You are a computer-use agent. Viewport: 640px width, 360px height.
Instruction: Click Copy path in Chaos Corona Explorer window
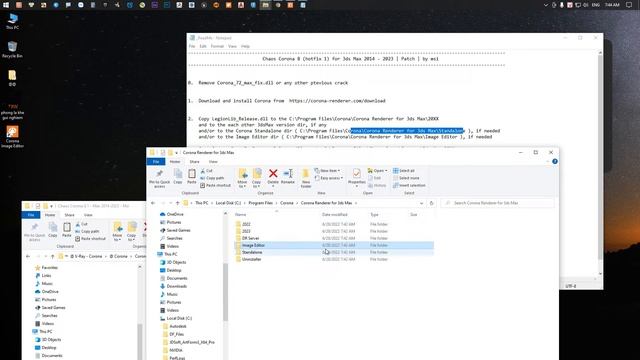click(87, 231)
